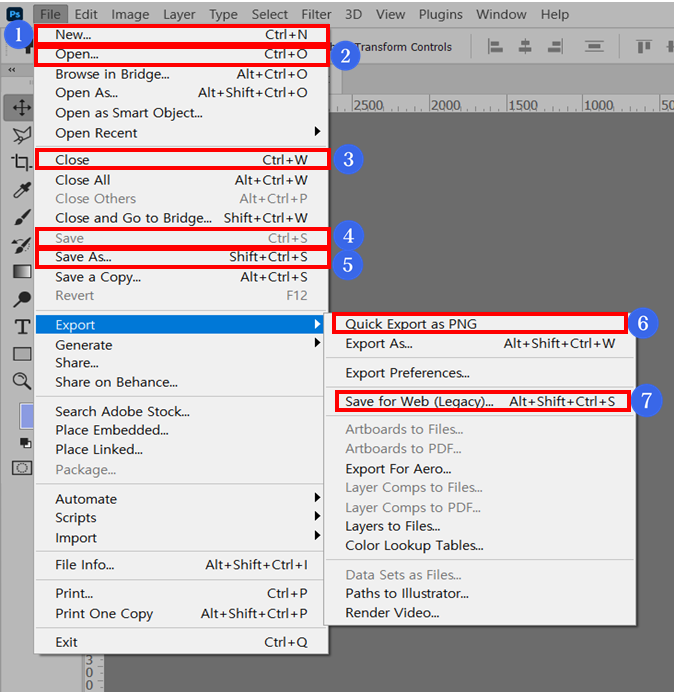Select the Brush tool

coord(21,217)
